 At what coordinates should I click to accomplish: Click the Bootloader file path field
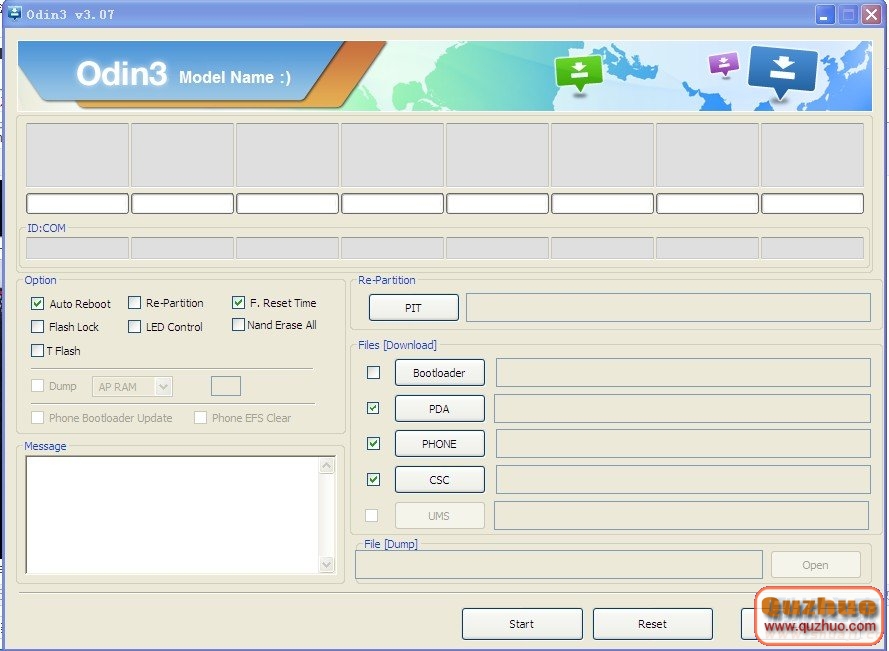pyautogui.click(x=683, y=373)
